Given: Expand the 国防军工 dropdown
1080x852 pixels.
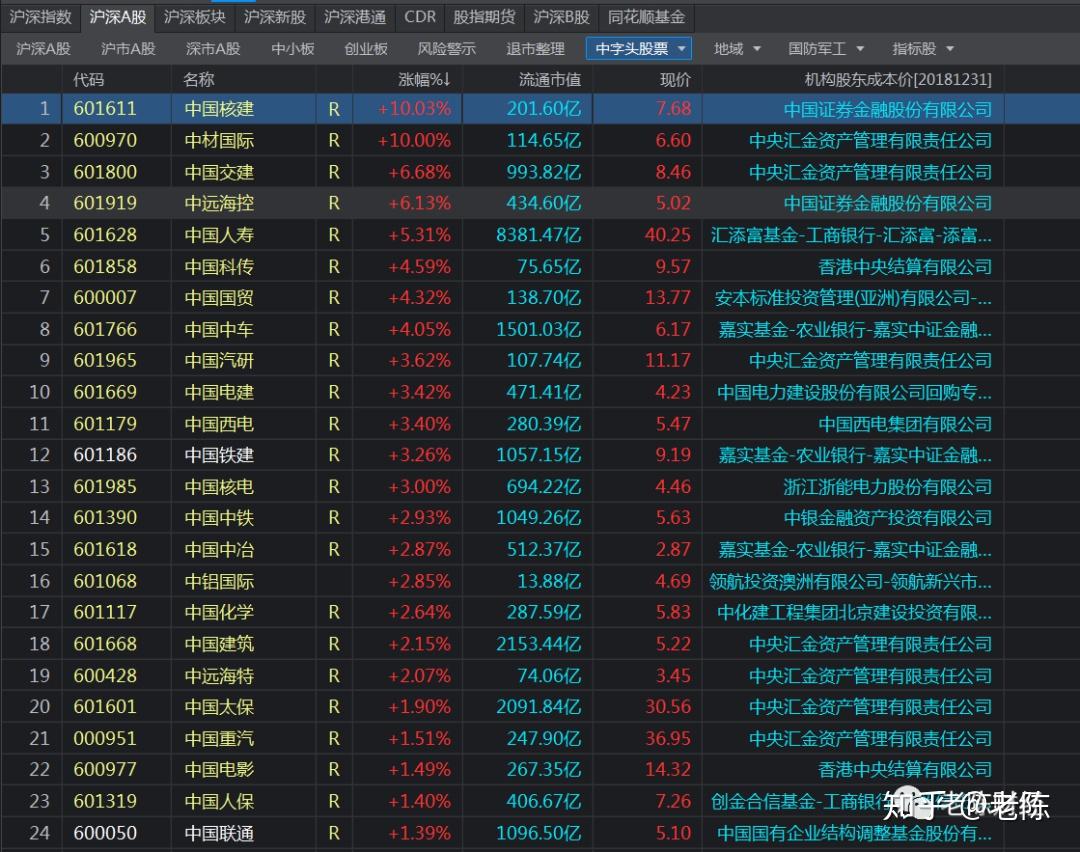Looking at the screenshot, I should (826, 49).
